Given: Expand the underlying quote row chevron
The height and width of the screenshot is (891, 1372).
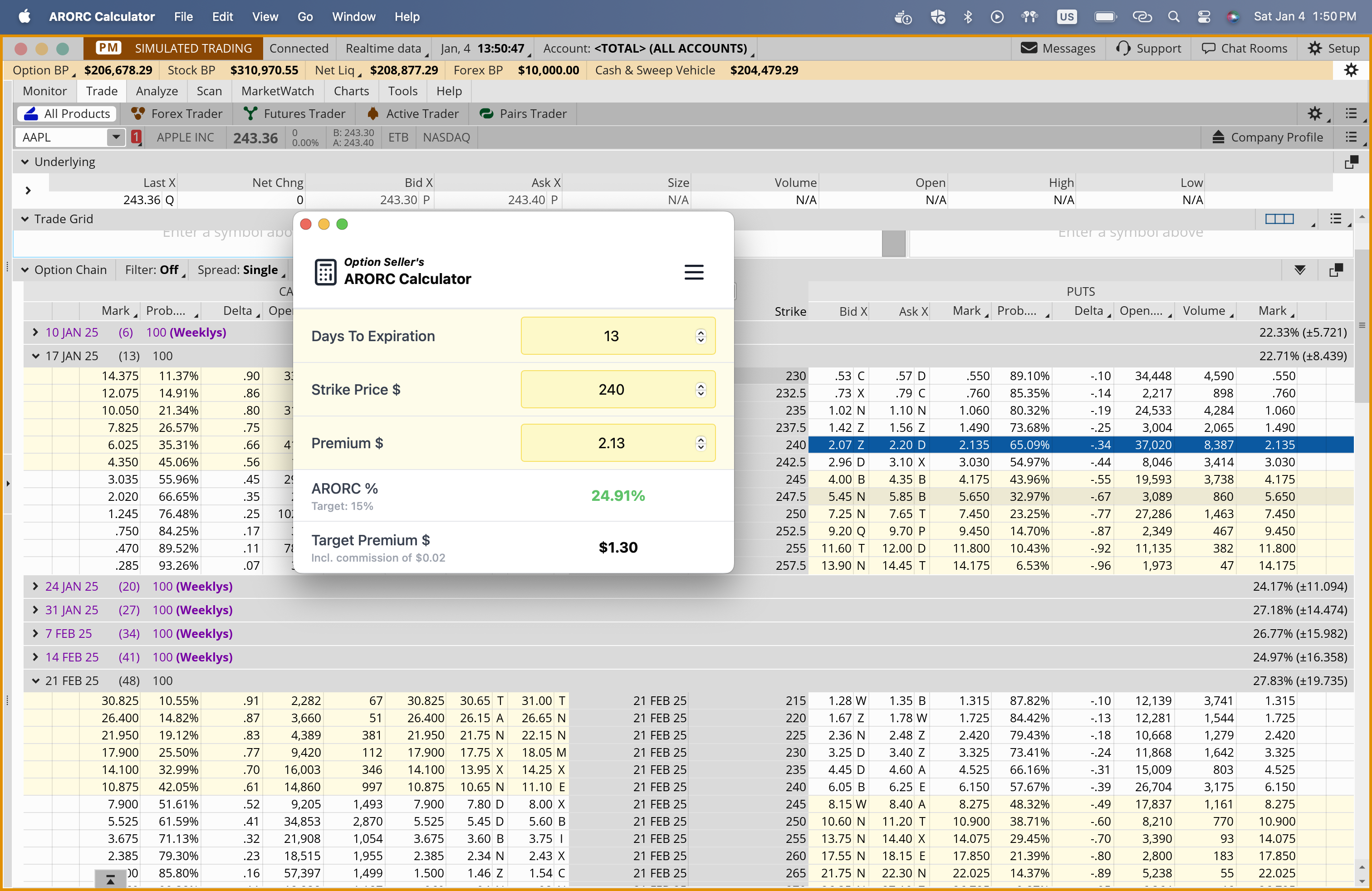Looking at the screenshot, I should 28,190.
